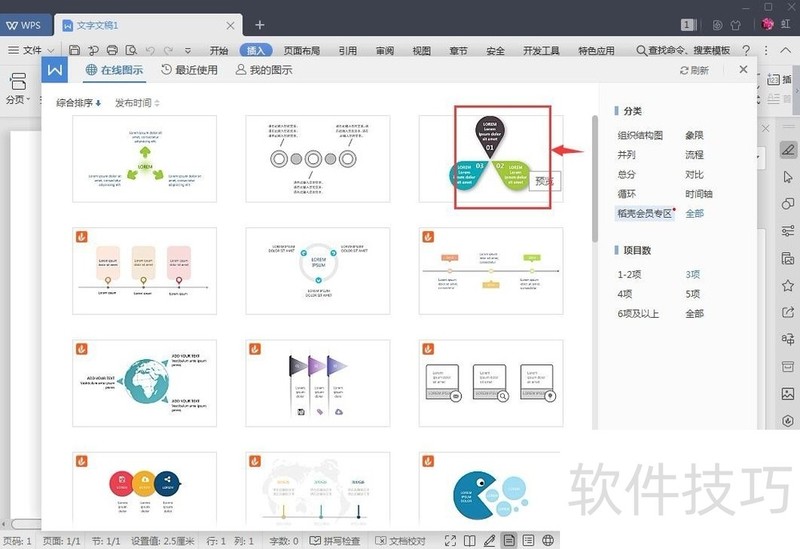Open the 引用 ribbon tab
The width and height of the screenshot is (800, 549).
pyautogui.click(x=347, y=51)
